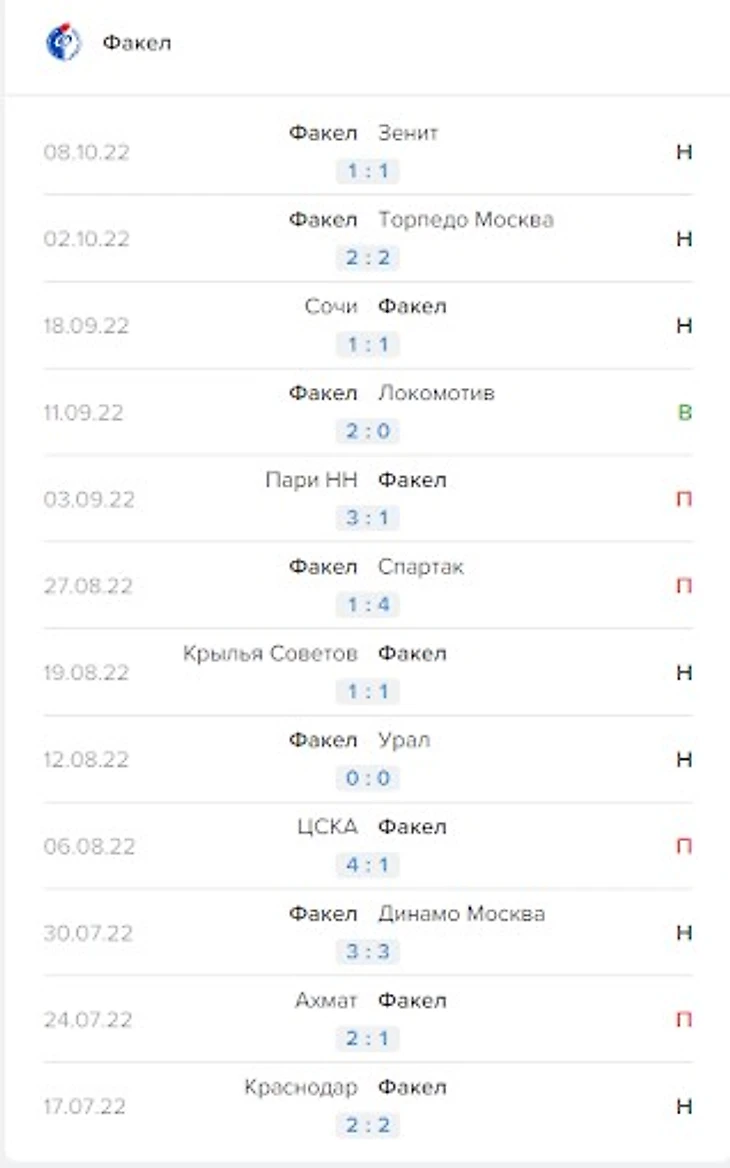Select Крылья Советов team name
Viewport: 730px width, 1168px height.
[270, 654]
